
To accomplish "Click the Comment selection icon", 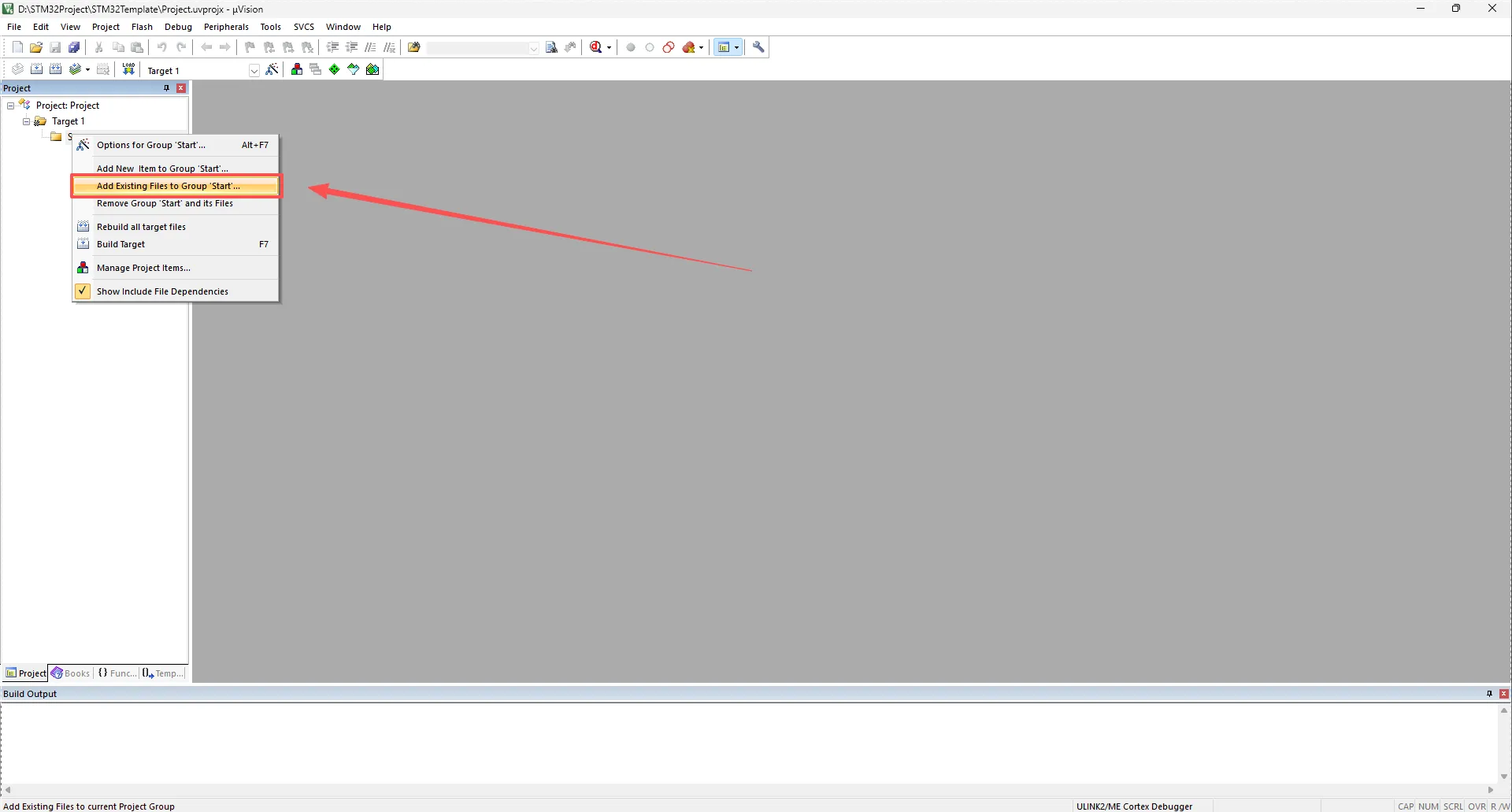I will 370,47.
